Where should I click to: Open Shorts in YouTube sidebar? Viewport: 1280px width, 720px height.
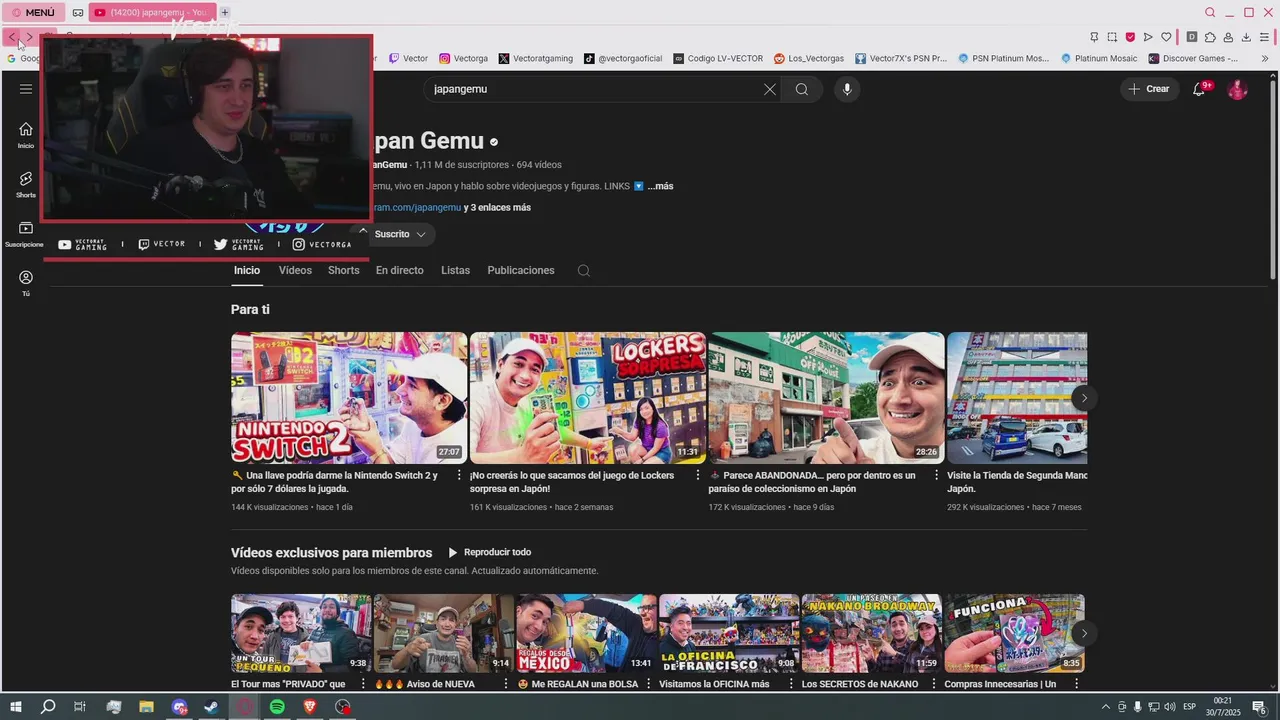click(x=26, y=184)
